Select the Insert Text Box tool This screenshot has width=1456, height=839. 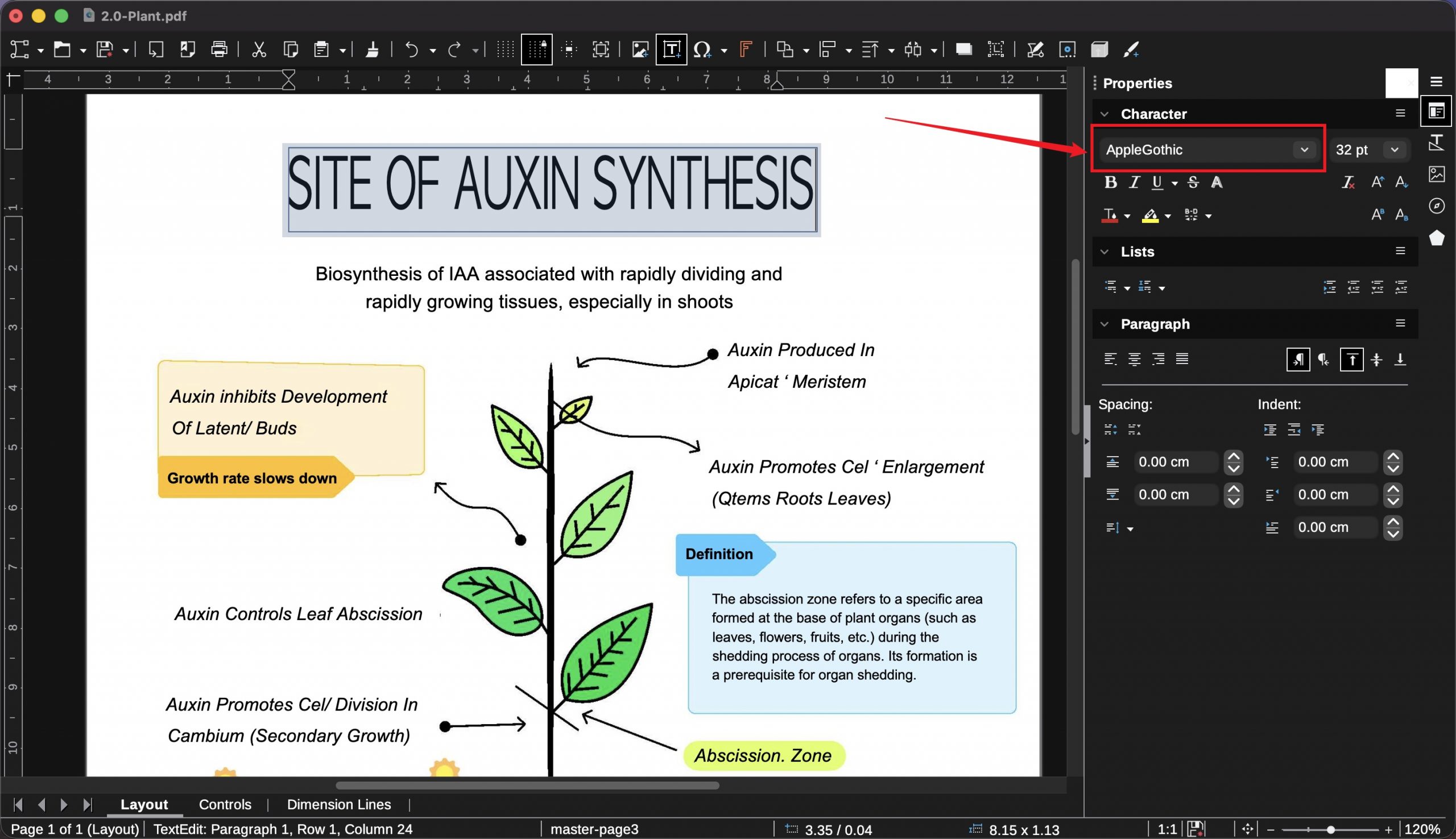[x=671, y=49]
